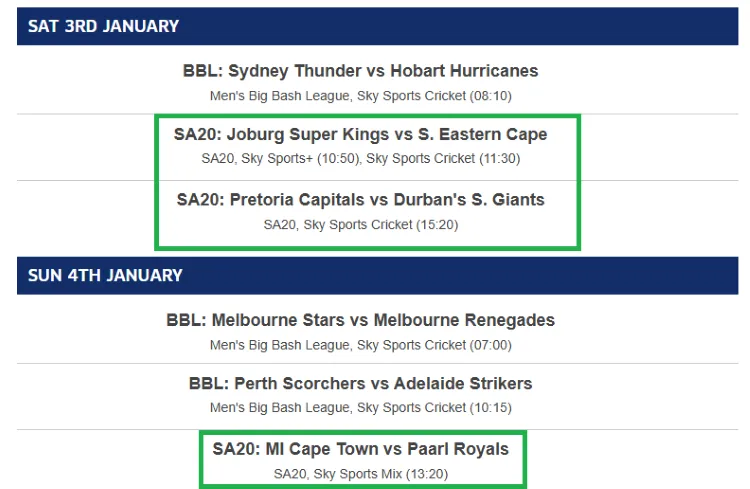Open Sydney Thunder vs Hobart Hurricanes fixture

coord(360,71)
